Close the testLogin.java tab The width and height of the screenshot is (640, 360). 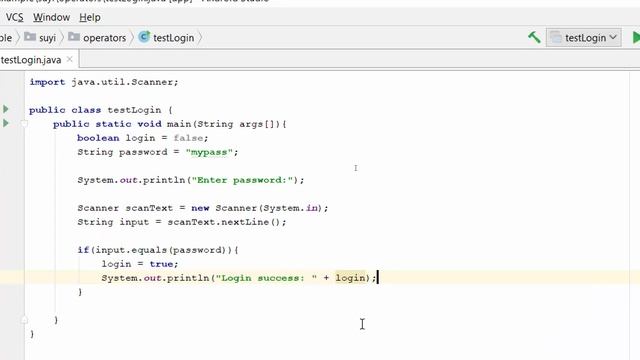70,60
